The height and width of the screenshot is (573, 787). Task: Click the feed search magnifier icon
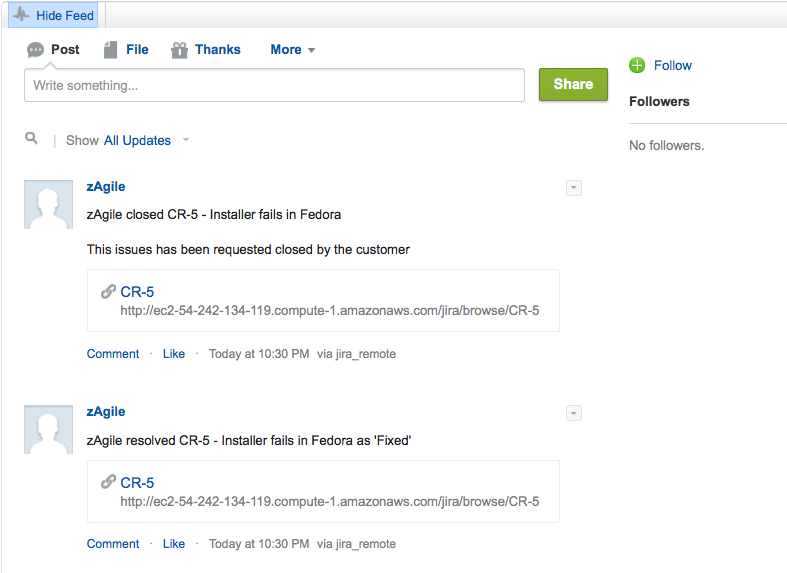pyautogui.click(x=32, y=139)
